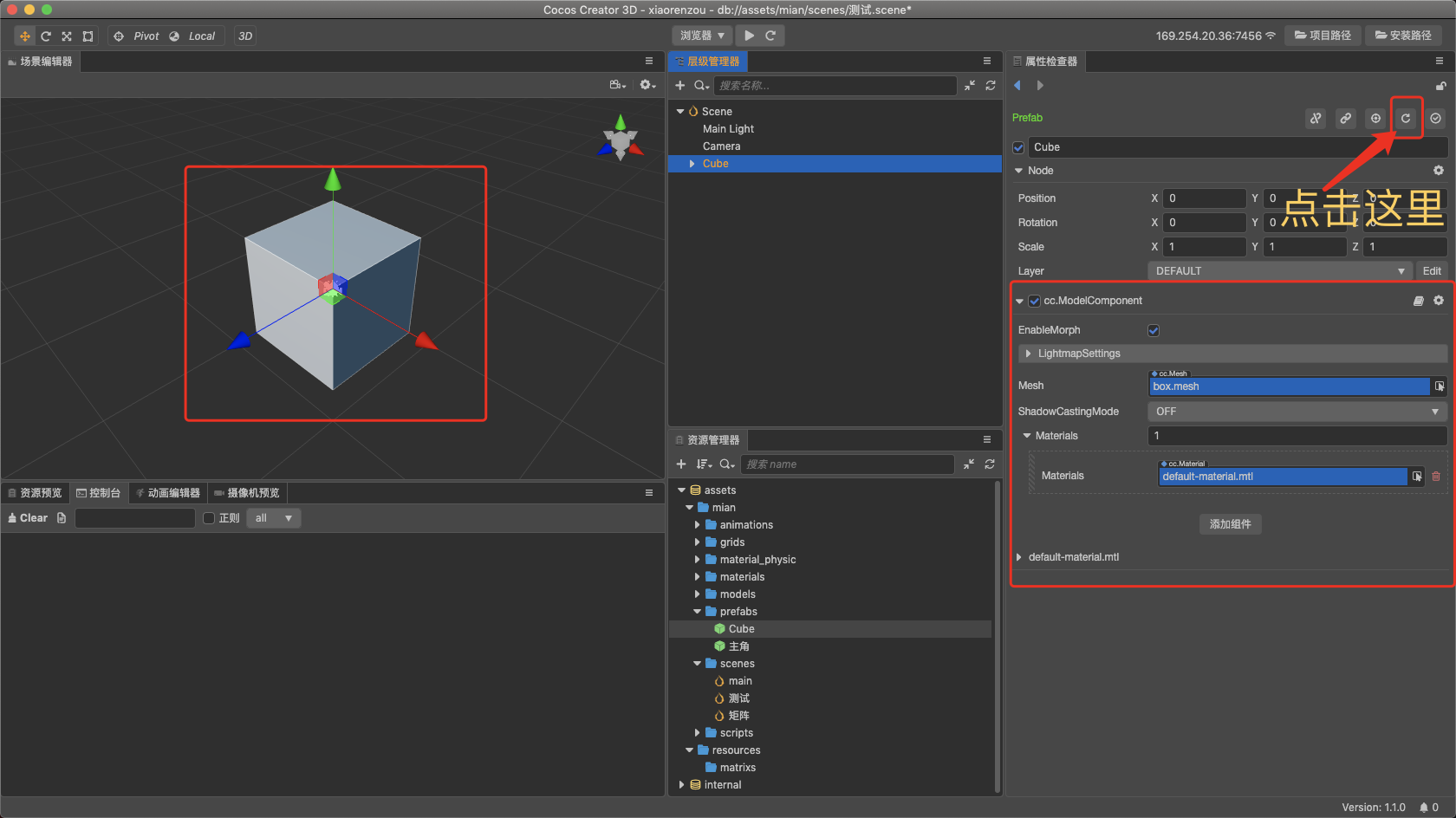
Task: Delete the default-material.mtl material slot
Action: click(1436, 477)
